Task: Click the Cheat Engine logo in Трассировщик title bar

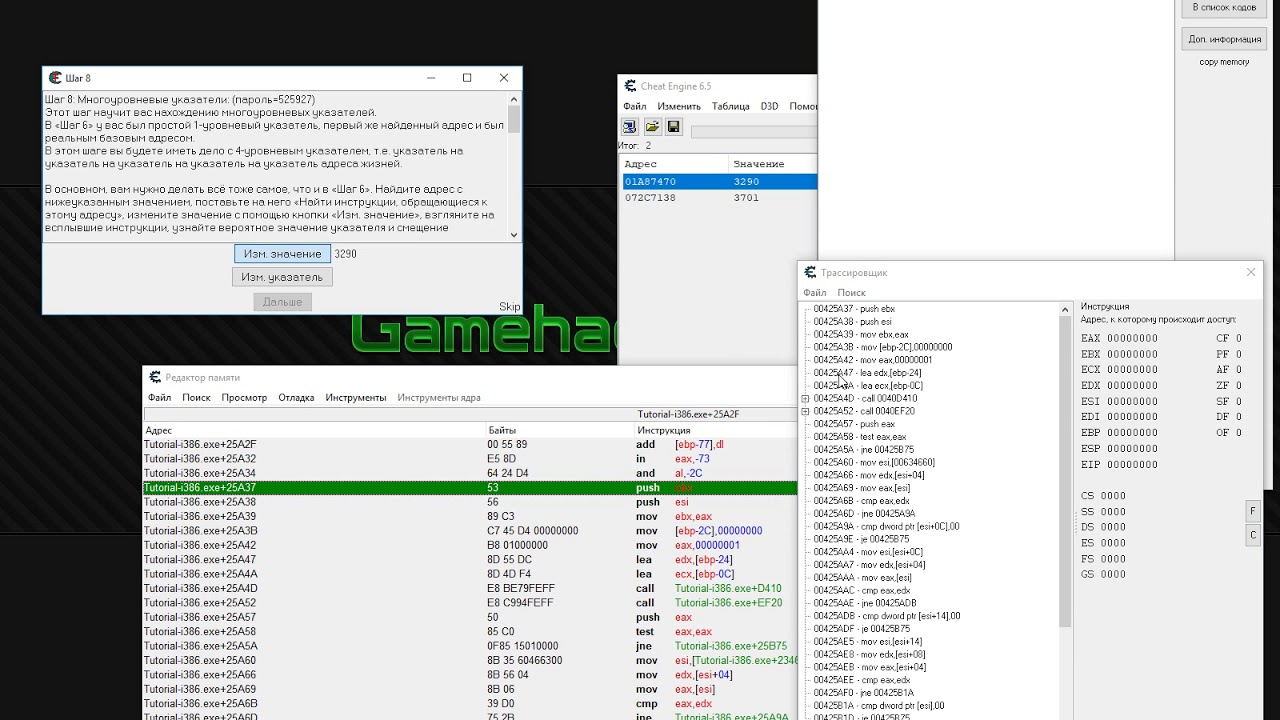Action: [x=810, y=272]
